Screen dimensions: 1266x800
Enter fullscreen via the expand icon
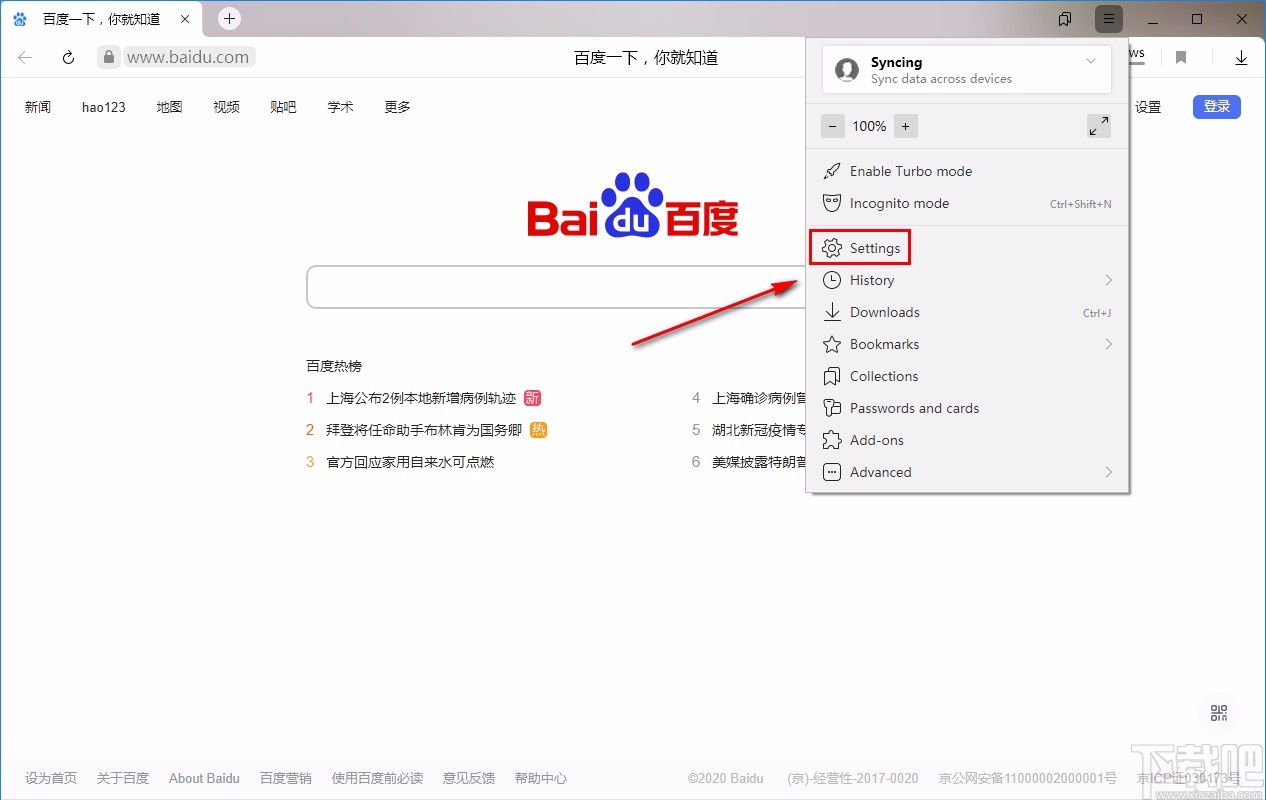1098,126
